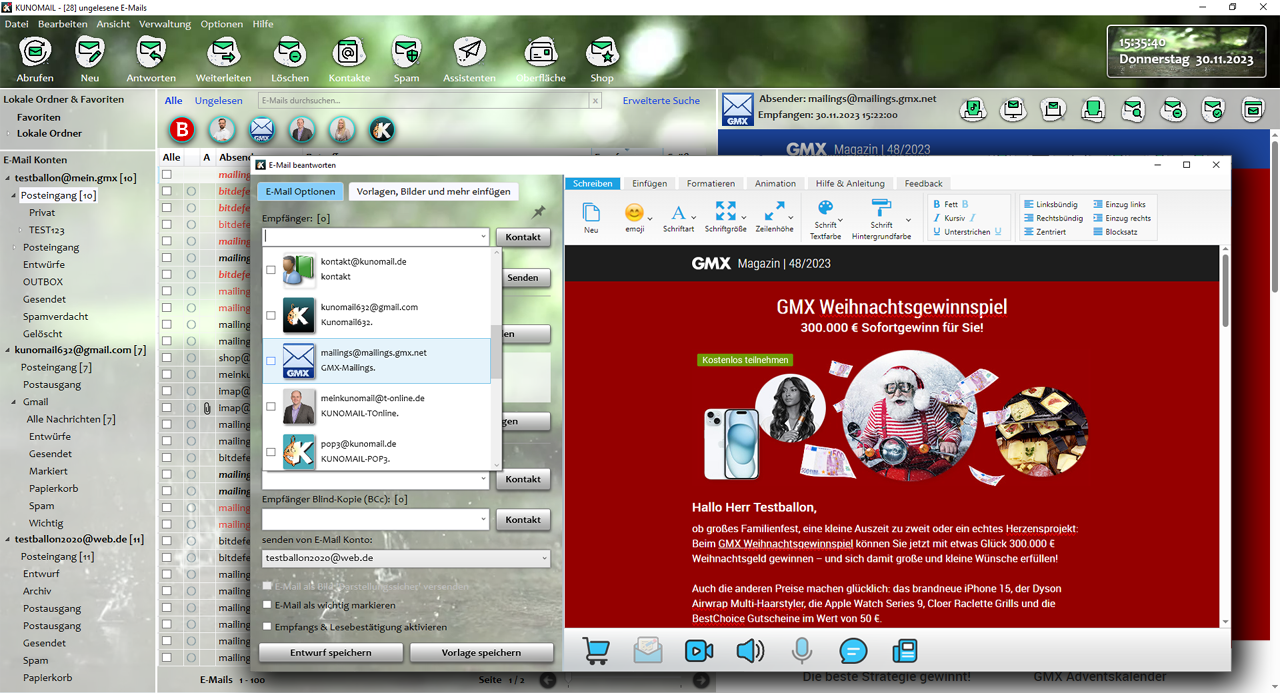Viewport: 1280px width, 693px height.
Task: Switch to the Einfügen ribbon tab
Action: pyautogui.click(x=650, y=184)
